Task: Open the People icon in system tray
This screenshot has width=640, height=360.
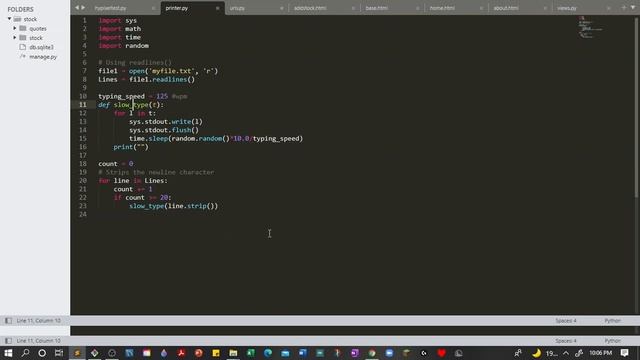Action: [x=518, y=353]
